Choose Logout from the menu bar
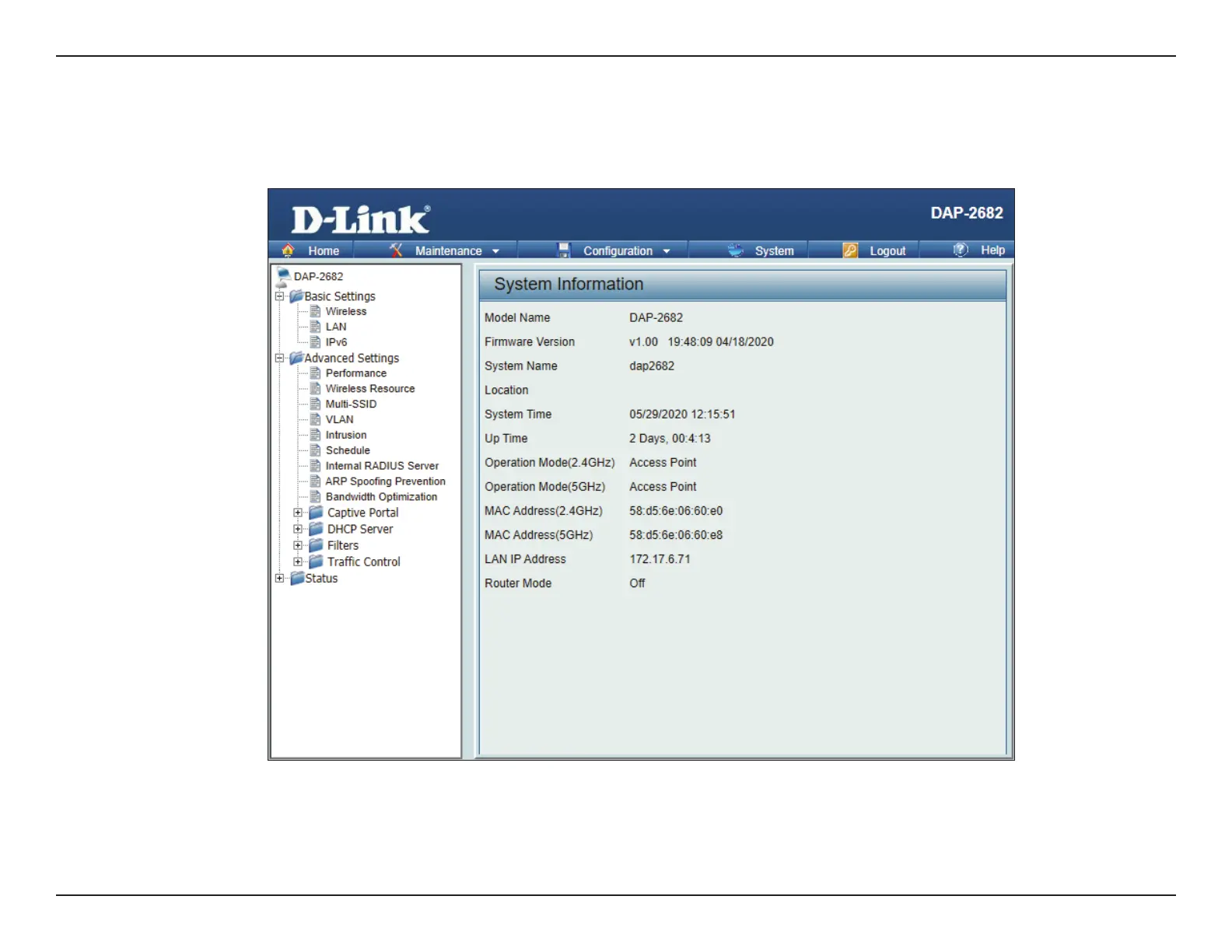The image size is (1232, 952). click(887, 250)
